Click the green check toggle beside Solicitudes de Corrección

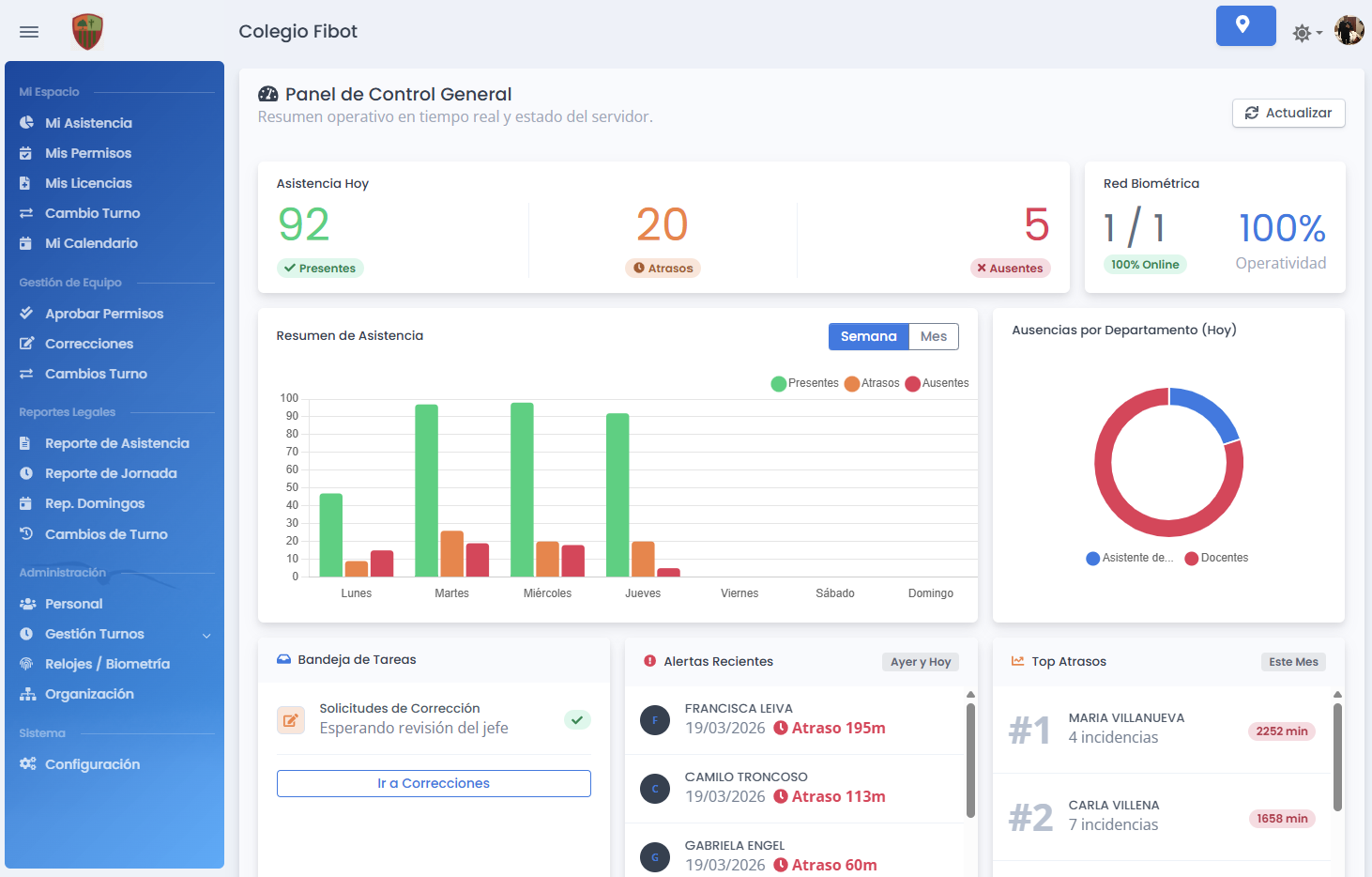pyautogui.click(x=577, y=719)
